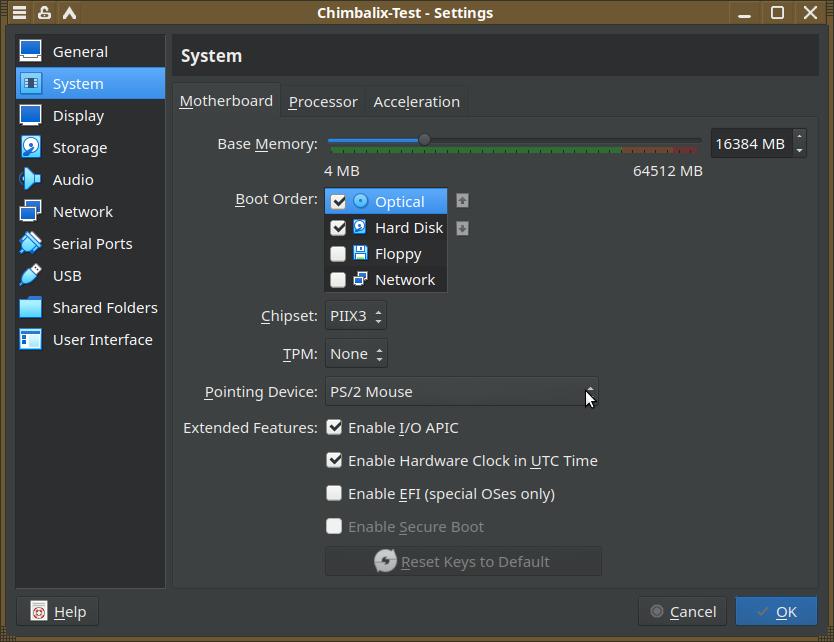Enable Floppy in boot order
The width and height of the screenshot is (834, 642).
338,254
